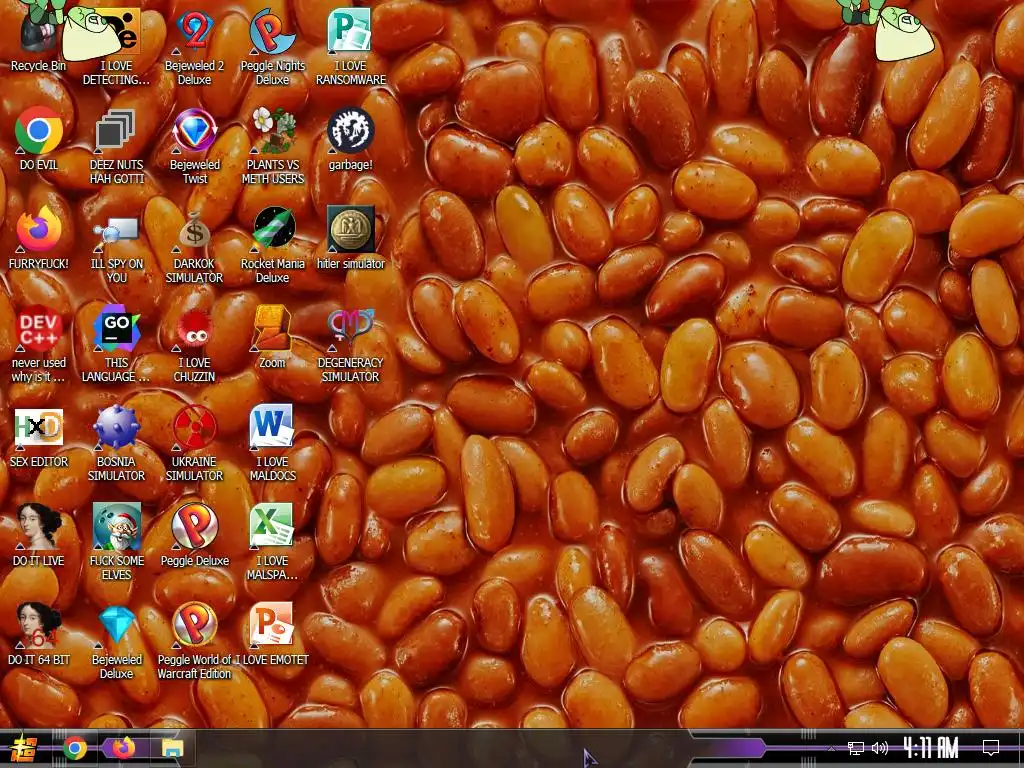
Task: Open the 'DEEZ NUTS HAH GOTTI' shortcut
Action: point(116,145)
